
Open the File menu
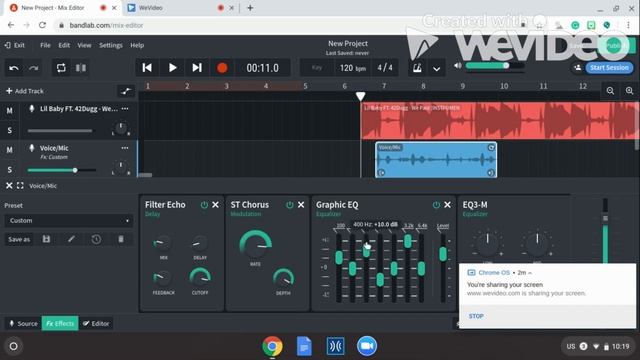tap(45, 45)
